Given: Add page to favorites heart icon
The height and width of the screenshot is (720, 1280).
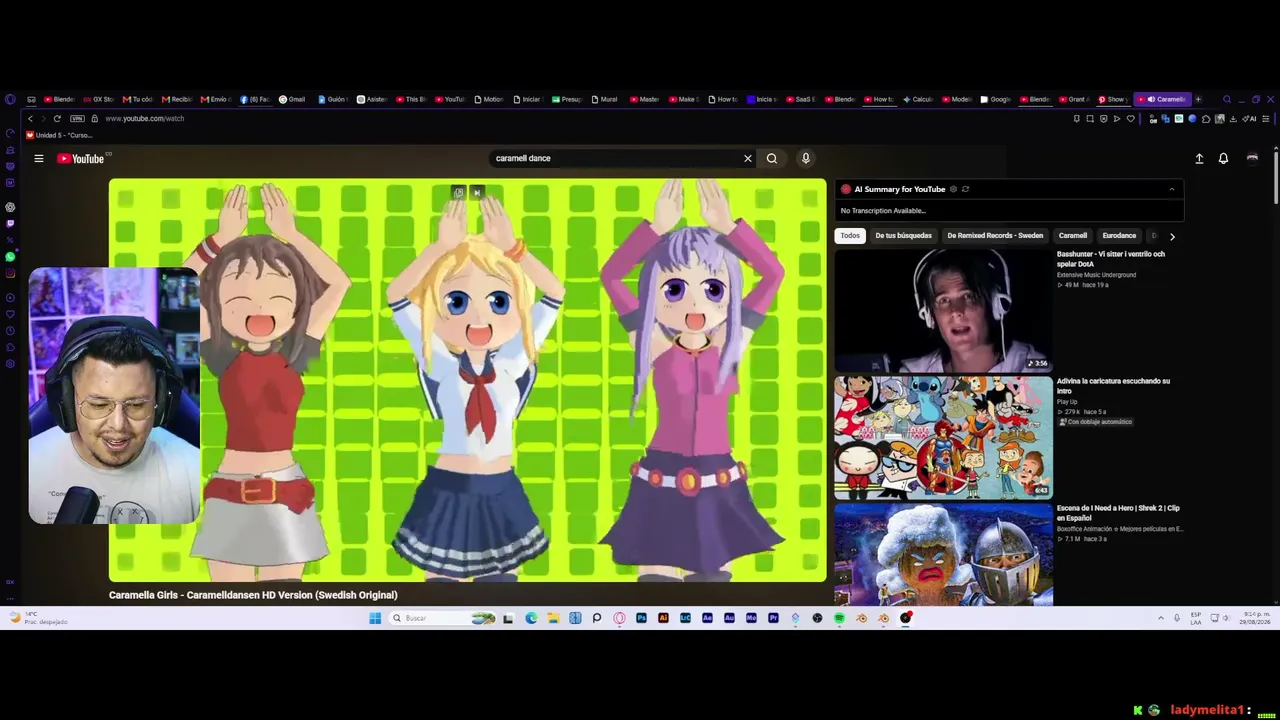Looking at the screenshot, I should point(1131,119).
